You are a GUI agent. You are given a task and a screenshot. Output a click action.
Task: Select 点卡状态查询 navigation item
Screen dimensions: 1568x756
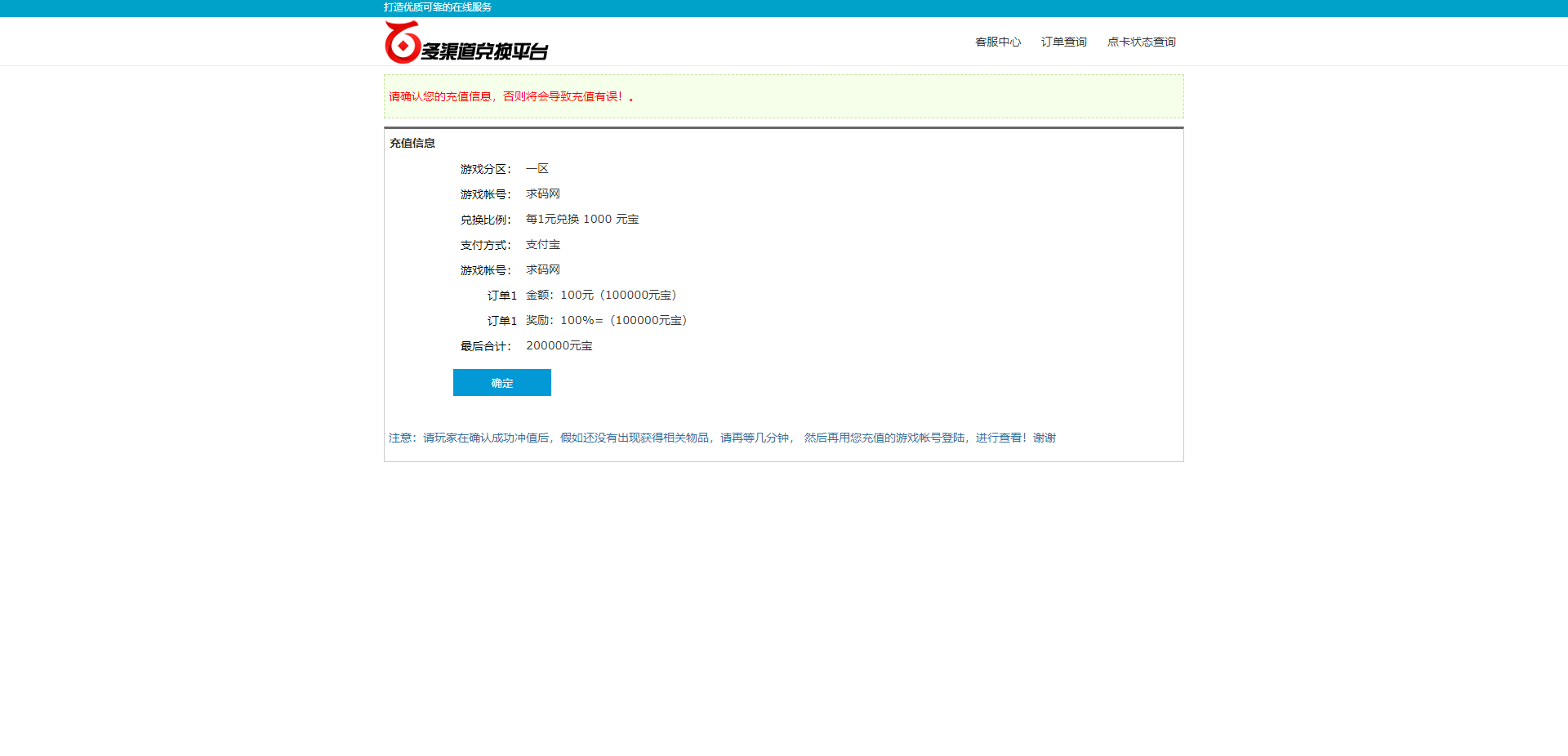(x=1141, y=42)
